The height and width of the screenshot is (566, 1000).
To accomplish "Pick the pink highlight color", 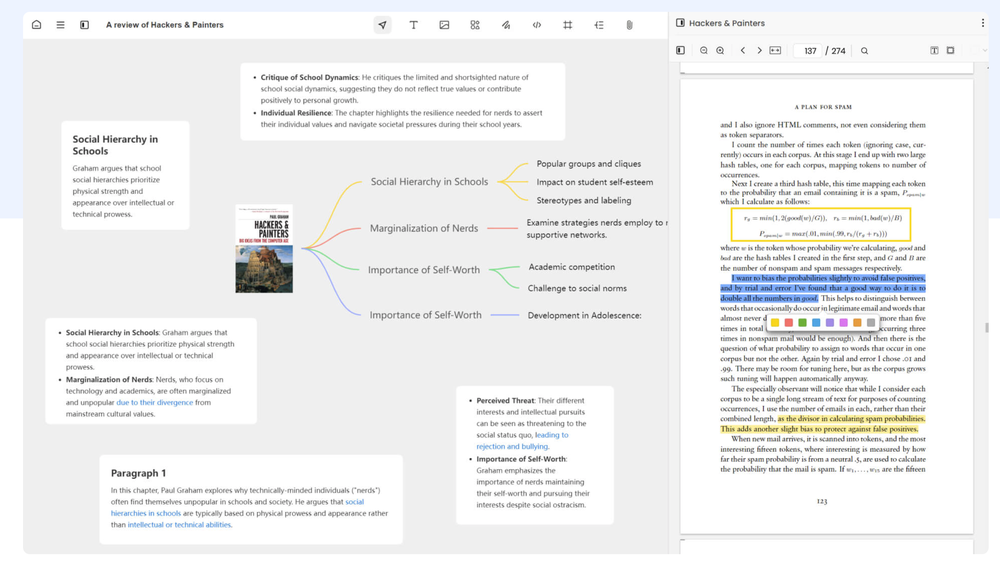I will point(843,323).
